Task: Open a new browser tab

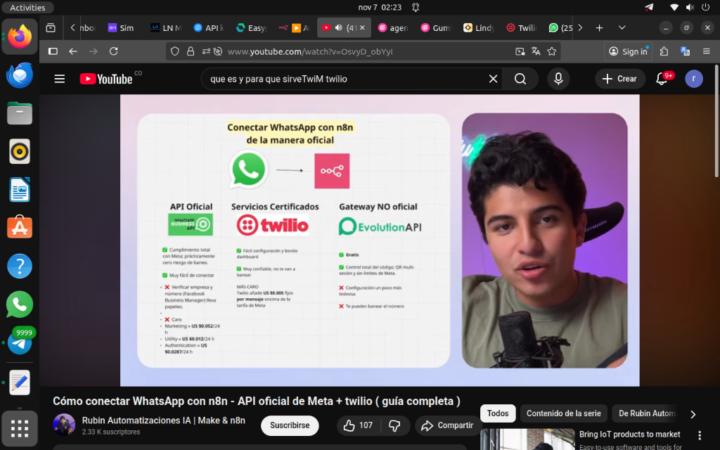Action: click(x=599, y=28)
